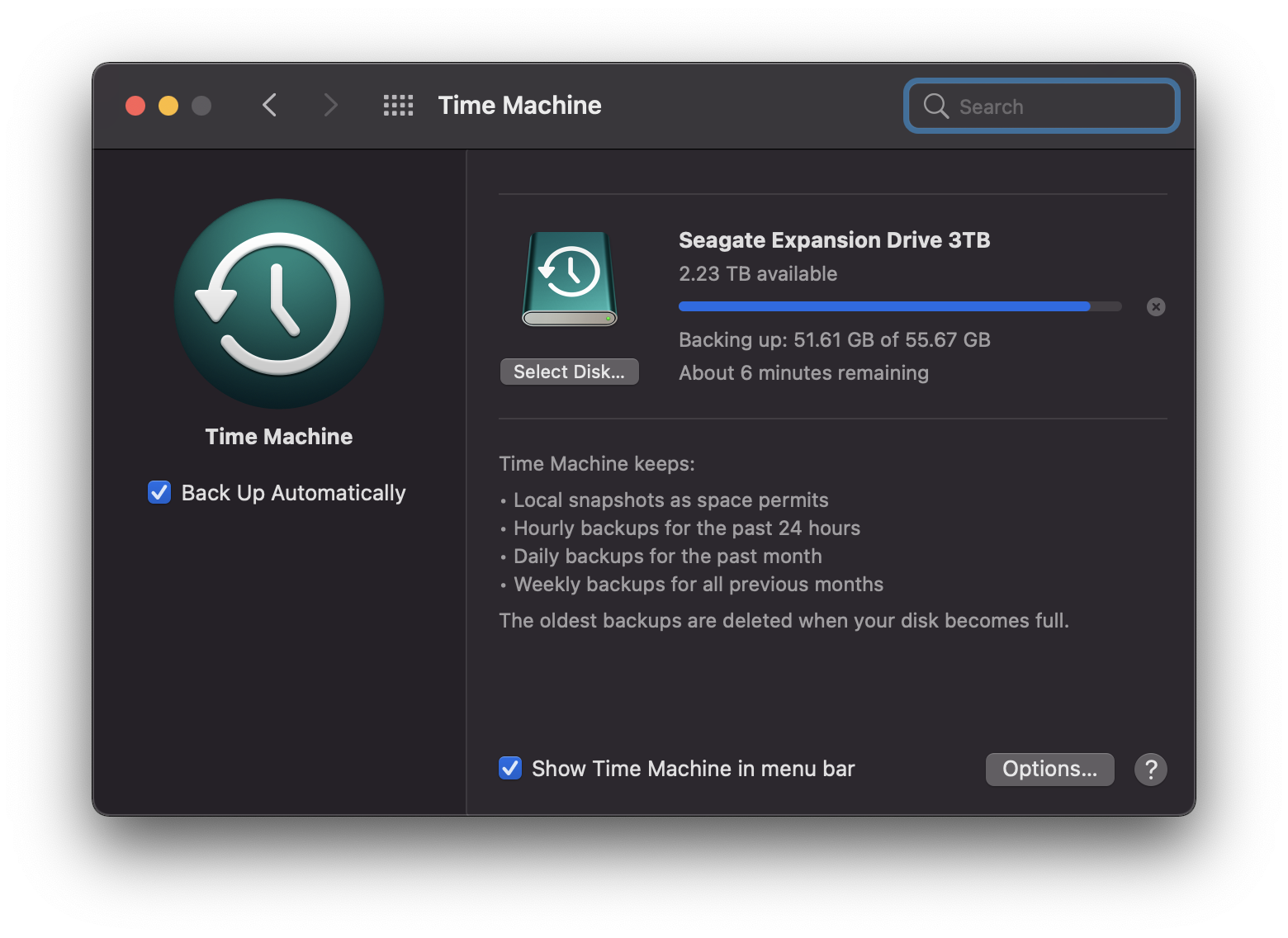Screen dimensions: 1288x938
Task: Go forward with the right chevron
Action: click(330, 106)
